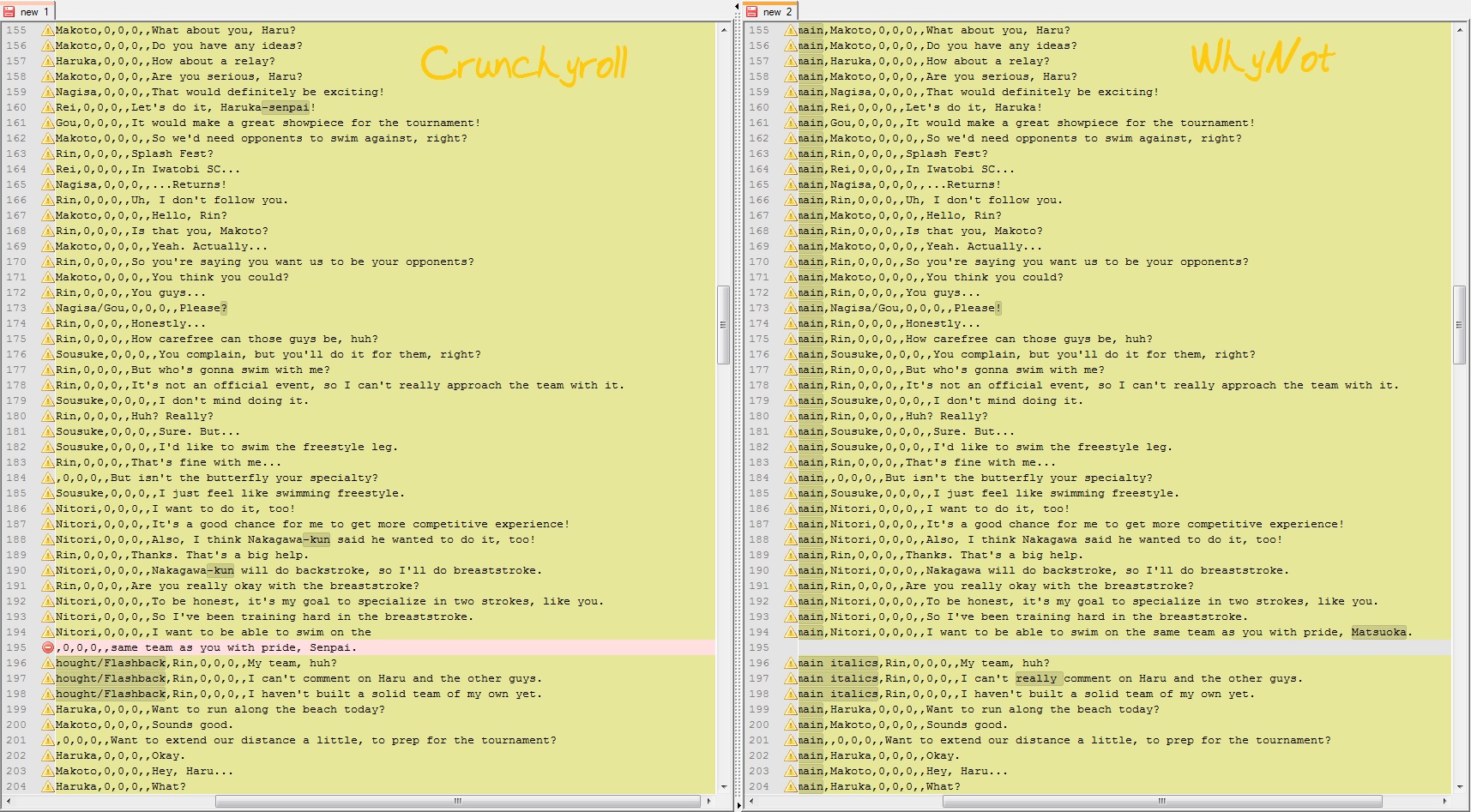Click right pane vertical scrollbar up arrow

(x=1460, y=29)
